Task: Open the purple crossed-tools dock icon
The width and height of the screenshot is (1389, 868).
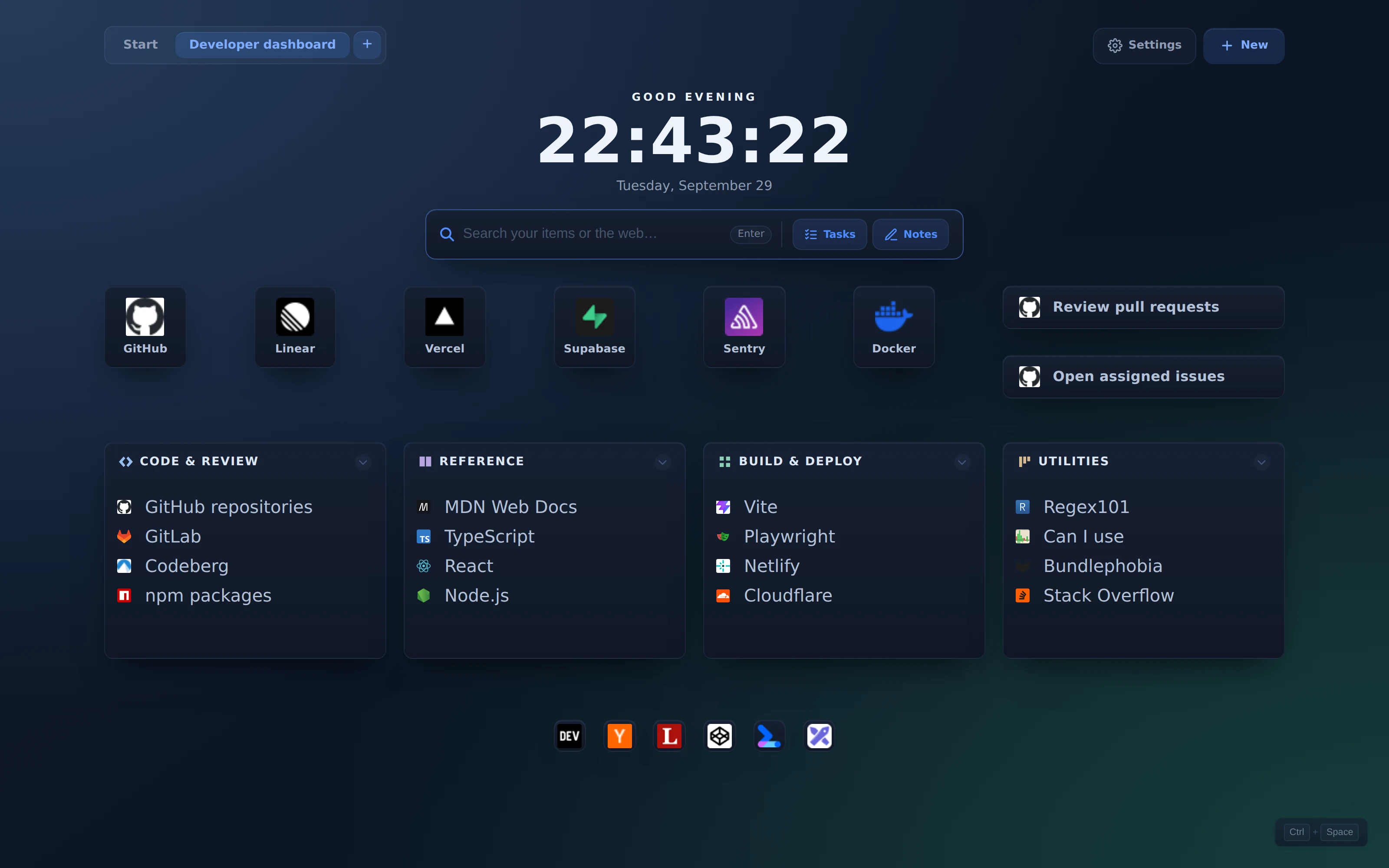Action: click(820, 736)
